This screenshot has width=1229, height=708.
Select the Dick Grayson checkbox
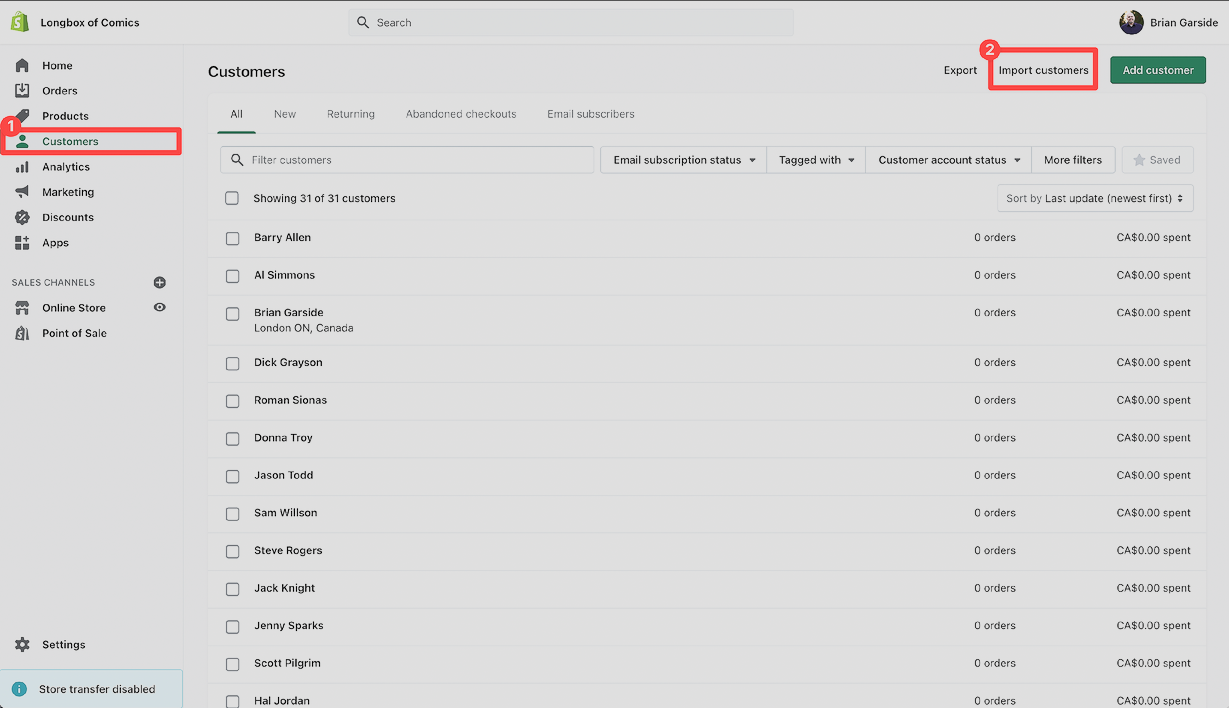233,363
